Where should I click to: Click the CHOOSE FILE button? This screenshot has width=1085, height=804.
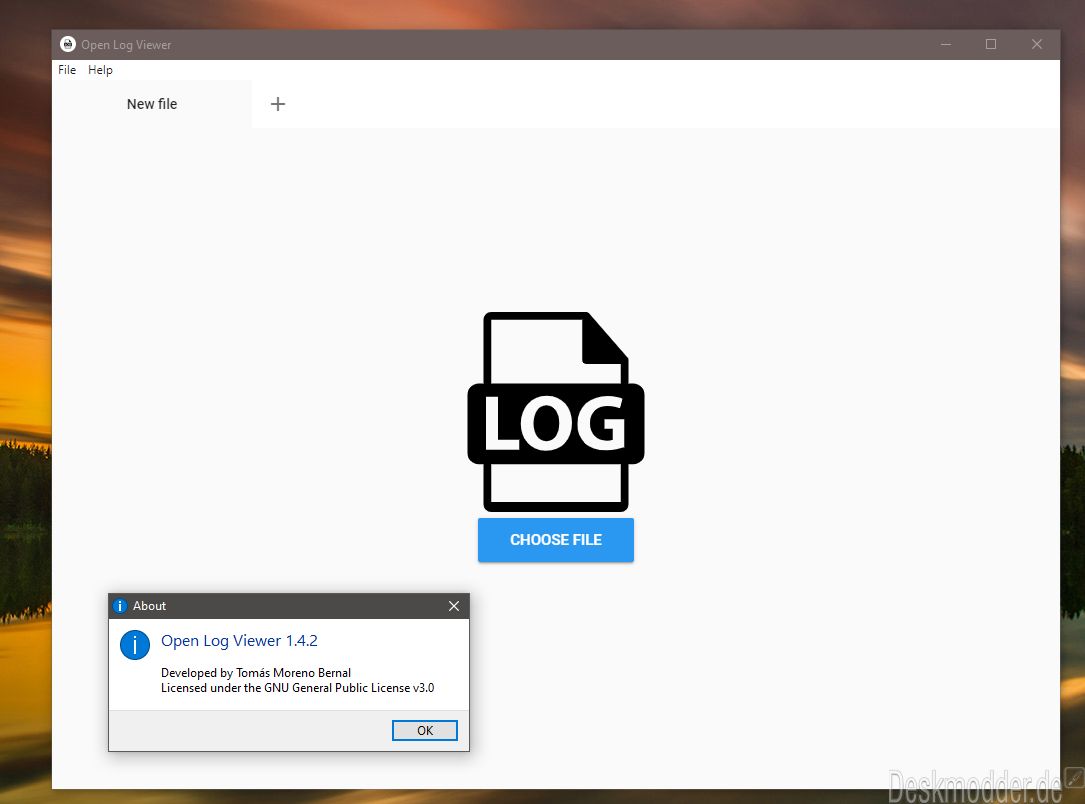pos(556,540)
